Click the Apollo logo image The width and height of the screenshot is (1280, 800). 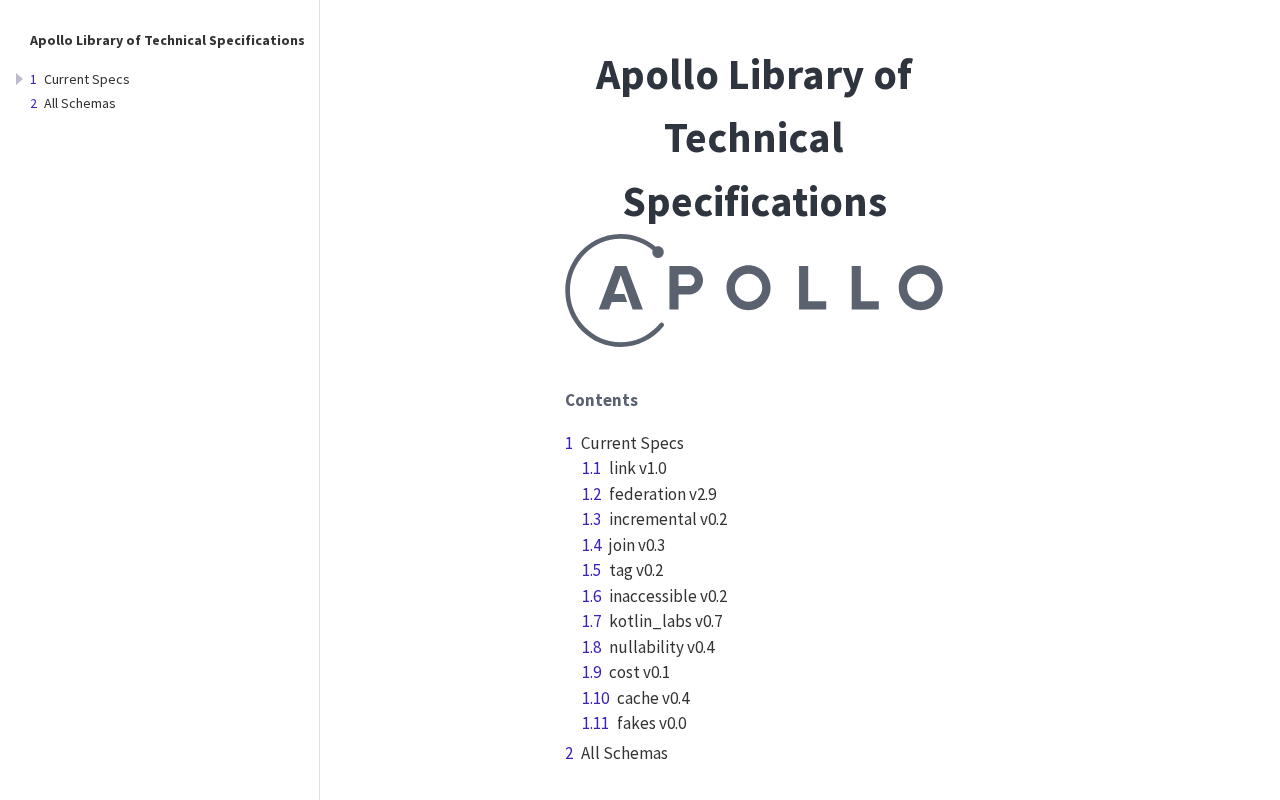click(x=753, y=290)
